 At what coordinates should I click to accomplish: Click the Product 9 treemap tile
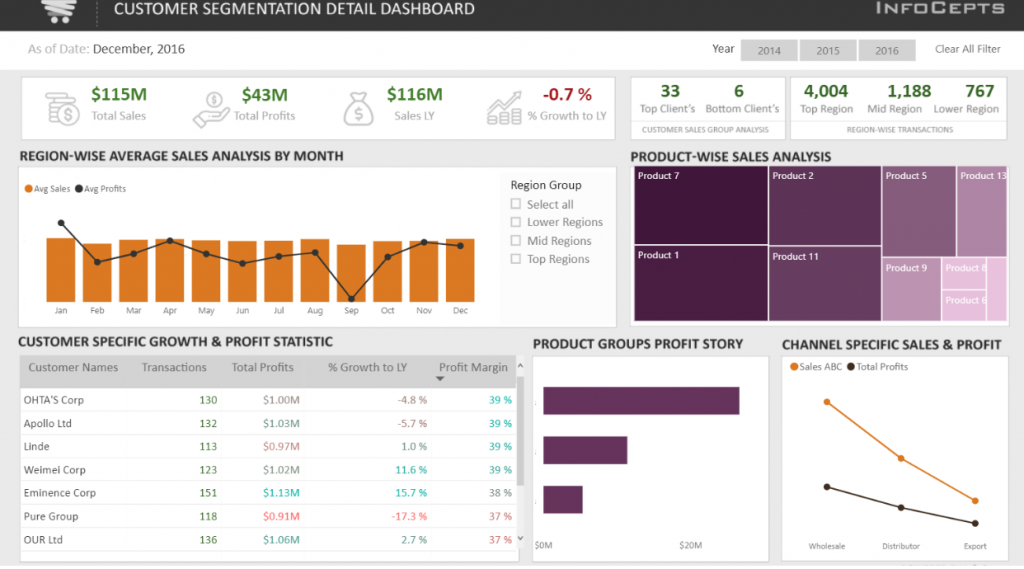912,289
